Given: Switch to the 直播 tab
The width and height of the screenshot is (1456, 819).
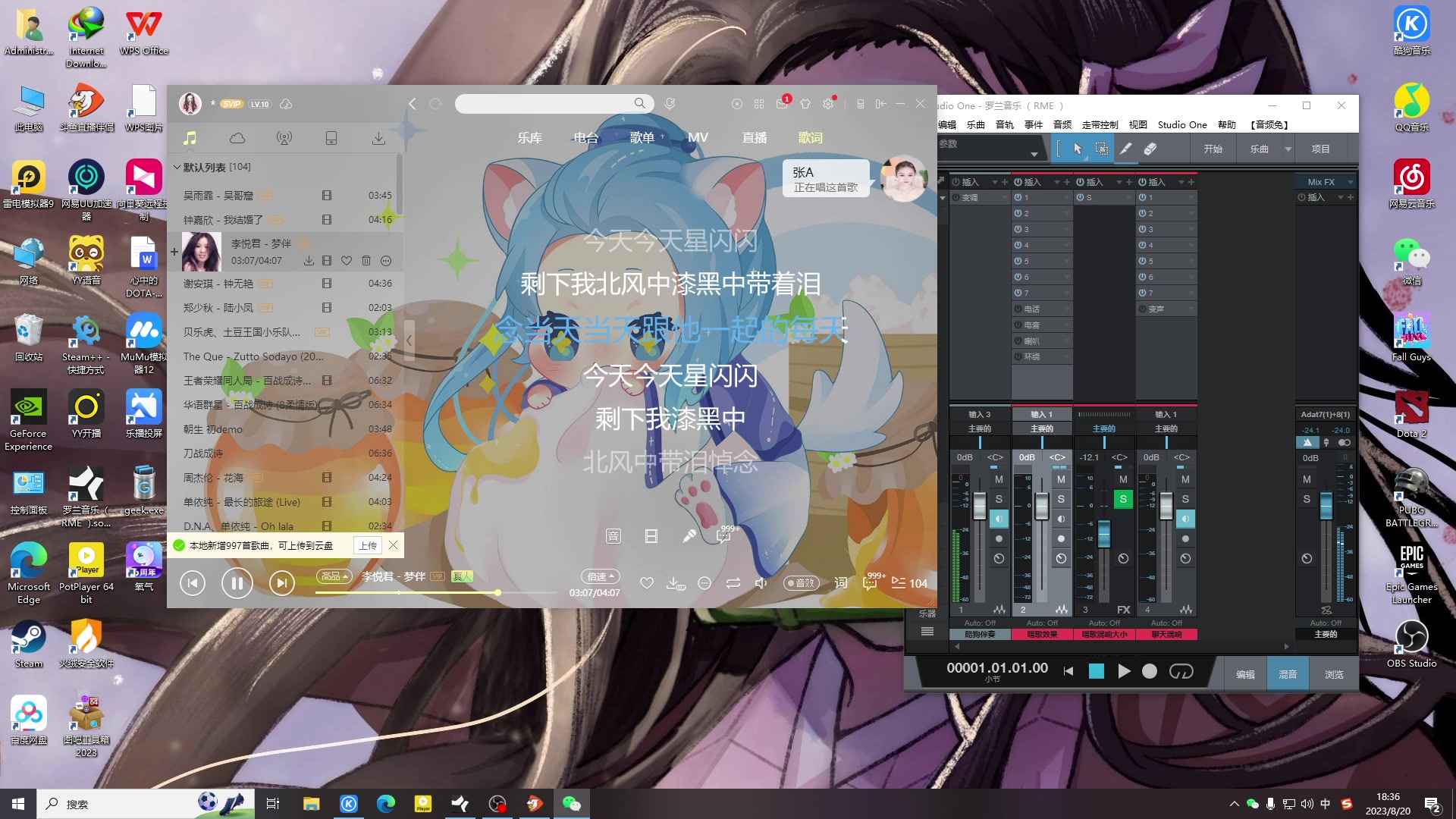Looking at the screenshot, I should 754,137.
